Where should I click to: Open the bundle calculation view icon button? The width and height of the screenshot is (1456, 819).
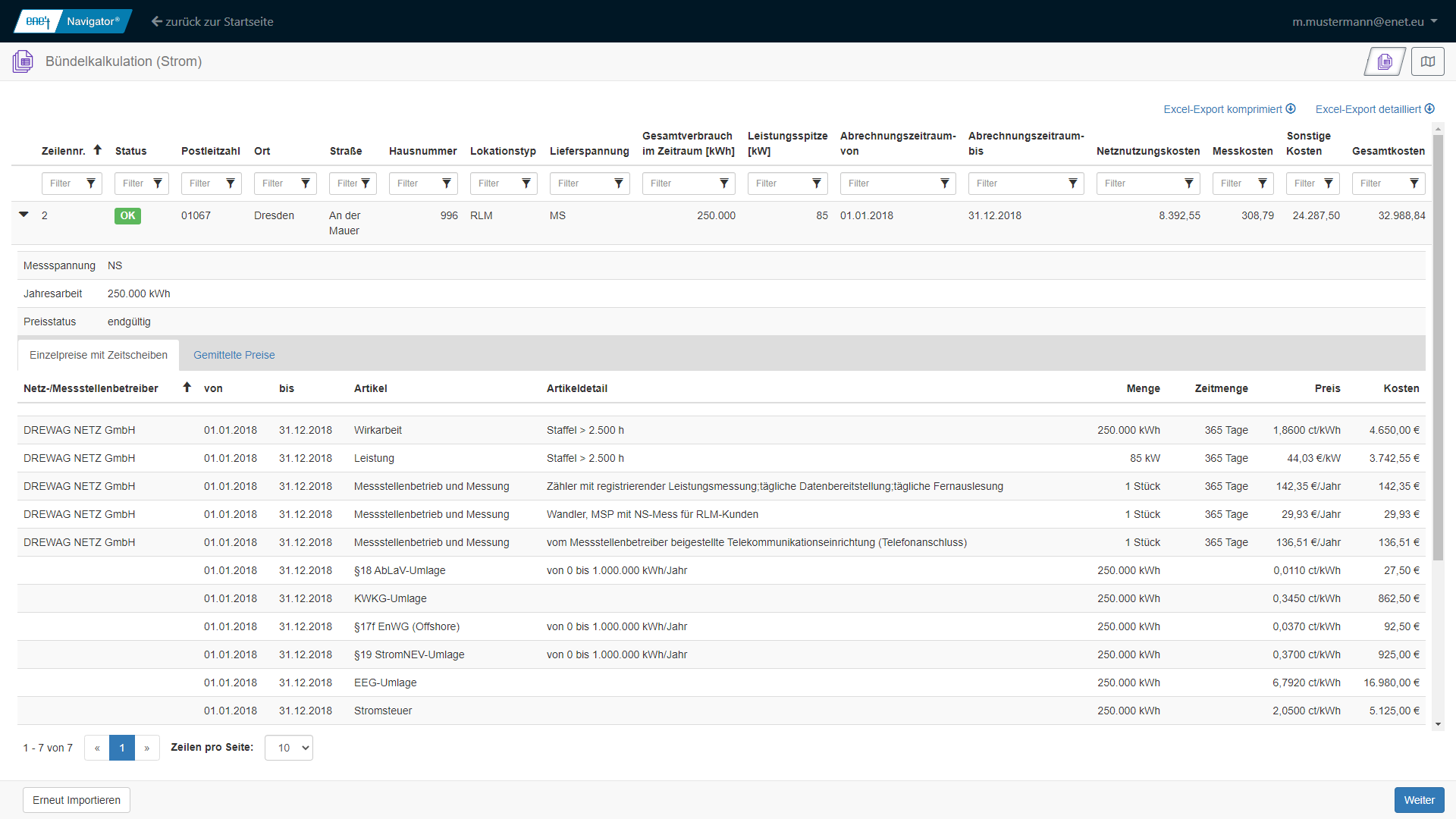(1385, 61)
